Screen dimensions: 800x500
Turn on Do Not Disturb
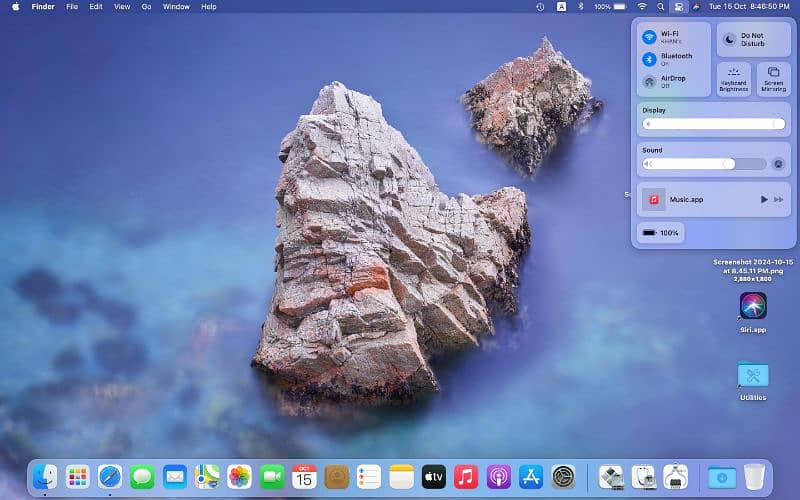730,39
